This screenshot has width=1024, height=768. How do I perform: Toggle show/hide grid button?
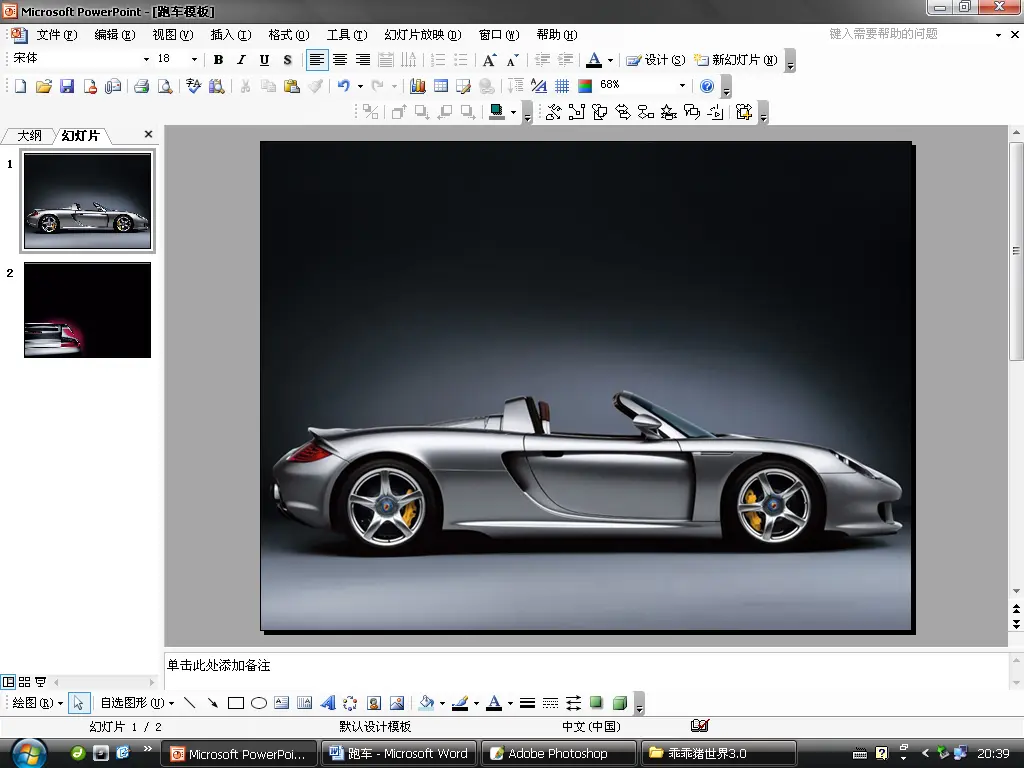[x=562, y=87]
